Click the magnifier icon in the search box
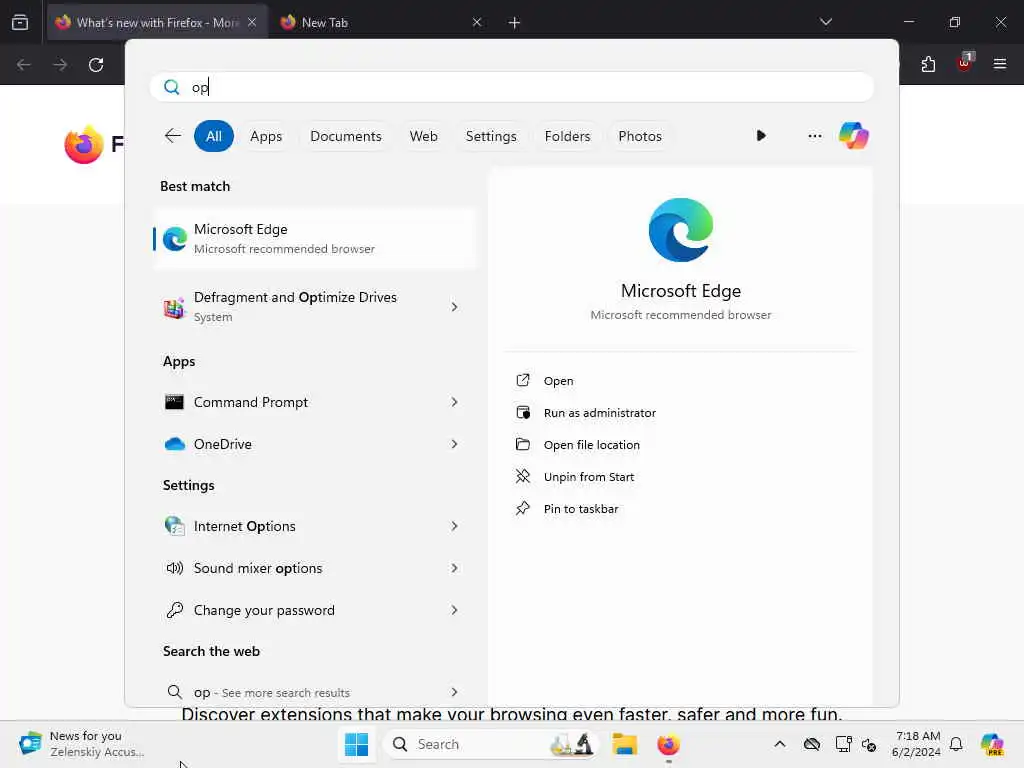The image size is (1024, 768). 171,87
